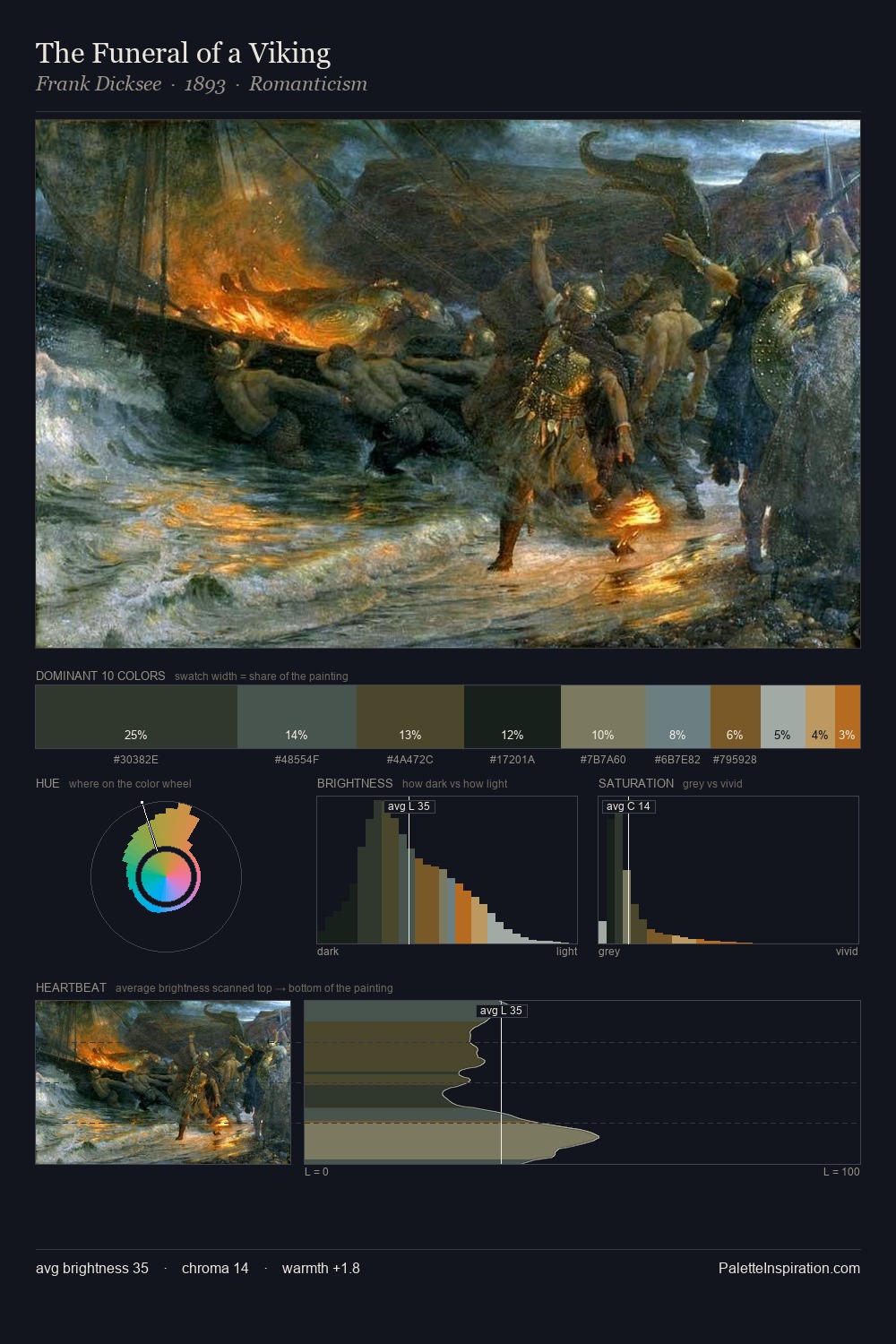Click the hex code '#30382E'
This screenshot has width=896, height=1344.
(x=136, y=760)
